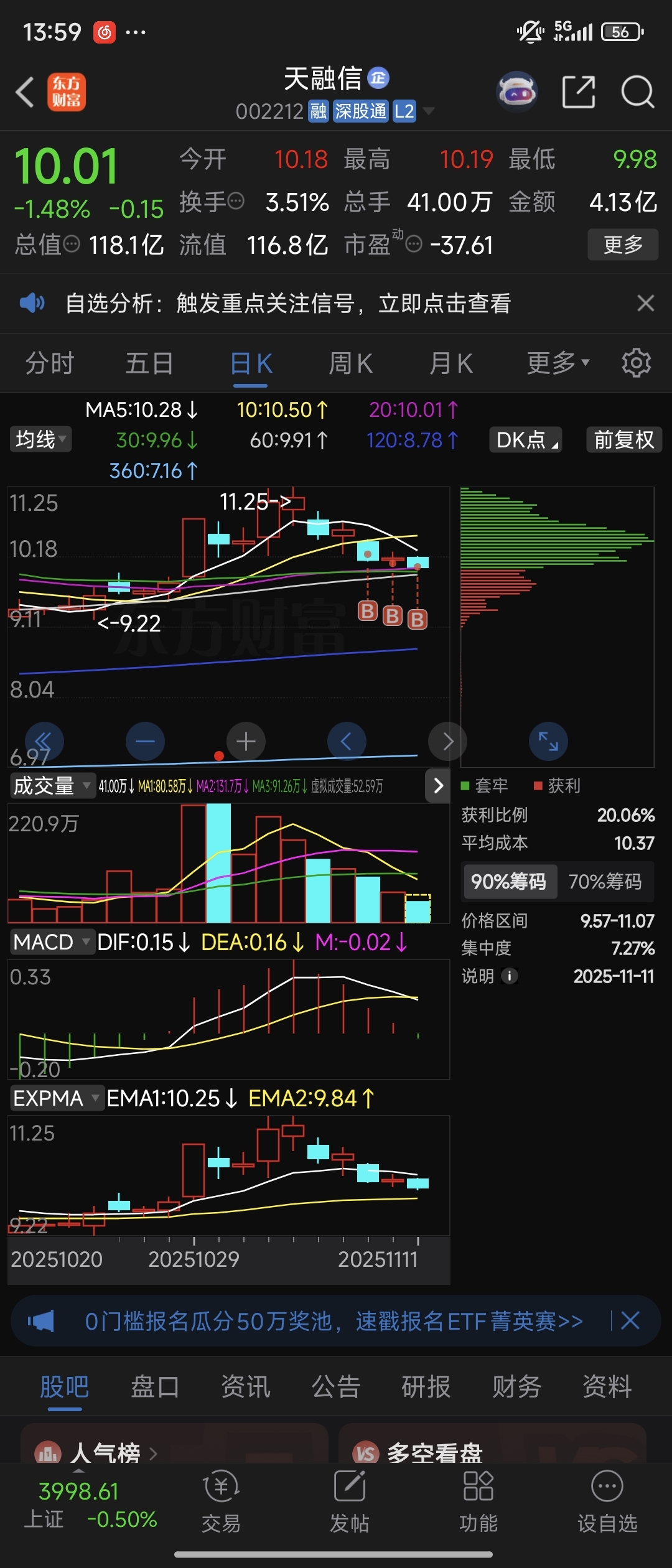Open the 股吧 tab
The height and width of the screenshot is (1568, 672).
65,1387
